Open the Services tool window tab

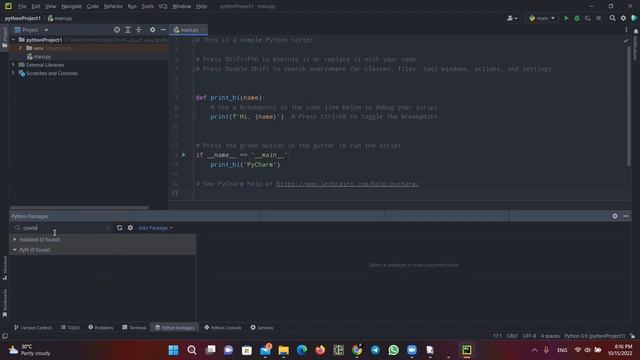click(262, 327)
